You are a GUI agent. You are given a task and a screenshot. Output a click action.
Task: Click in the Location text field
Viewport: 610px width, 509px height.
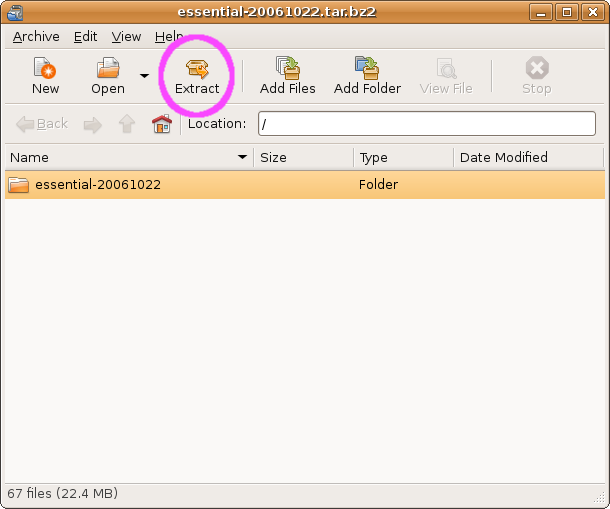(x=427, y=124)
